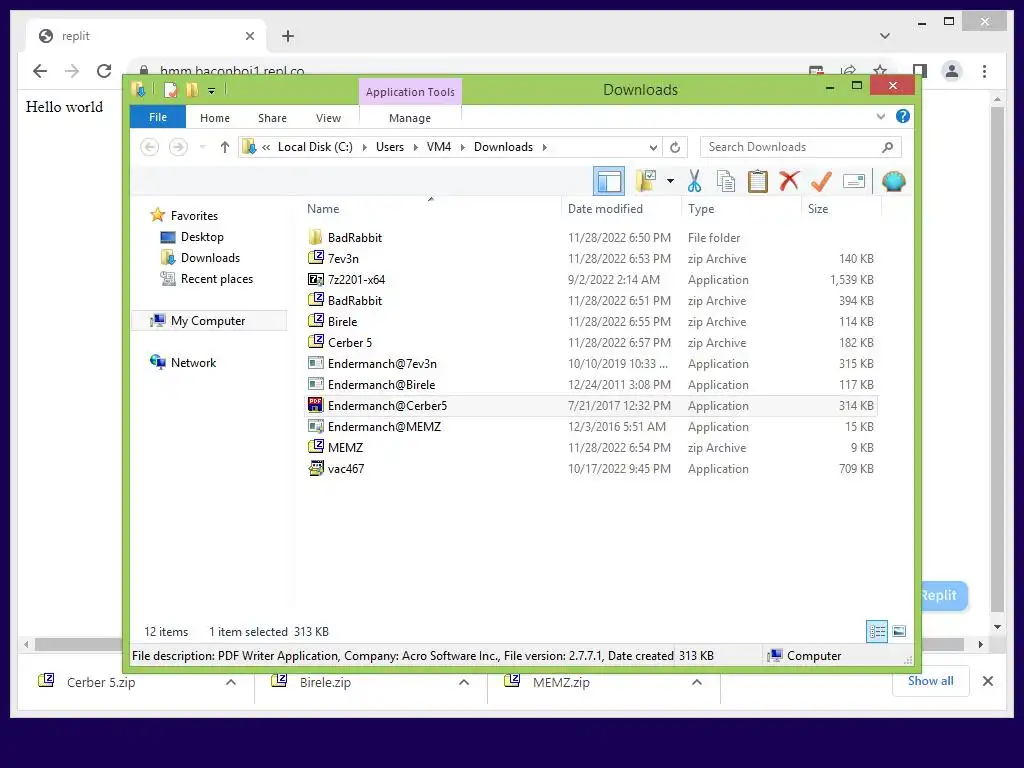The width and height of the screenshot is (1024, 768).
Task: Open the address bar history dropdown
Action: coord(652,148)
